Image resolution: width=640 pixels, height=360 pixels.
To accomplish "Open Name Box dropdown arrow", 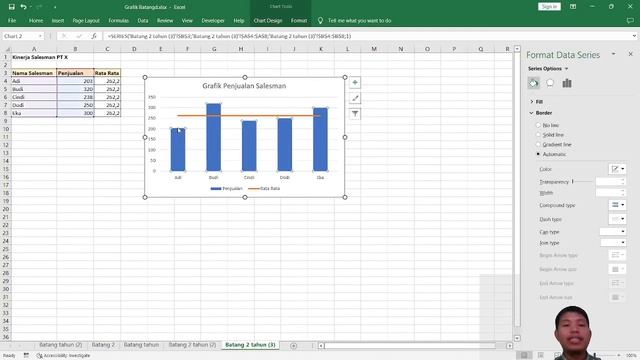I will coord(40,36).
